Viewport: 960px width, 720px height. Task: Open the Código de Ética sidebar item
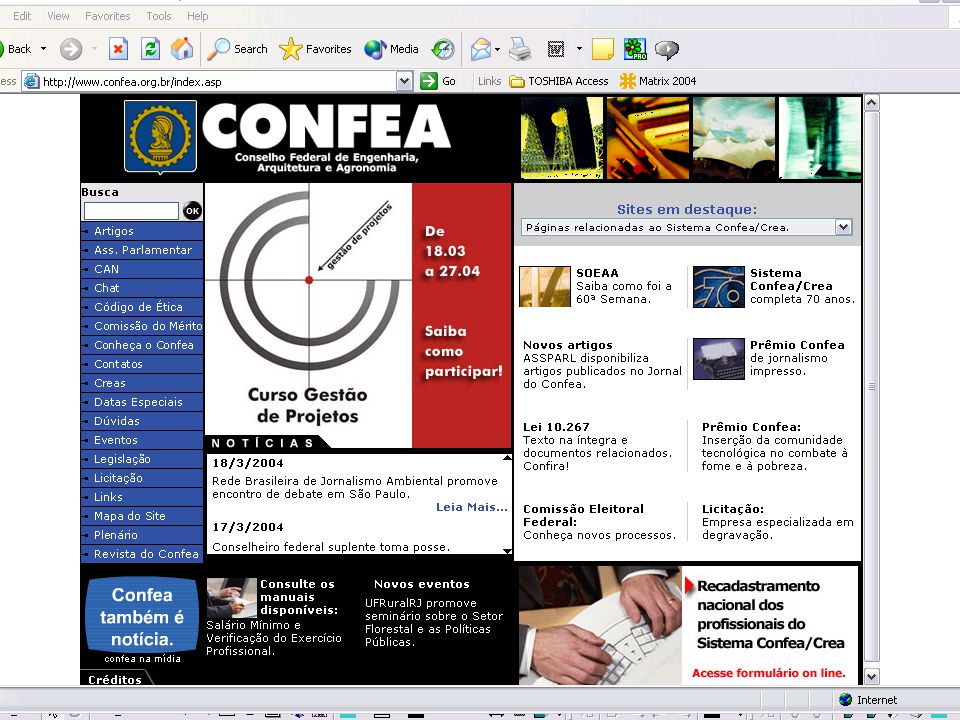tap(142, 307)
